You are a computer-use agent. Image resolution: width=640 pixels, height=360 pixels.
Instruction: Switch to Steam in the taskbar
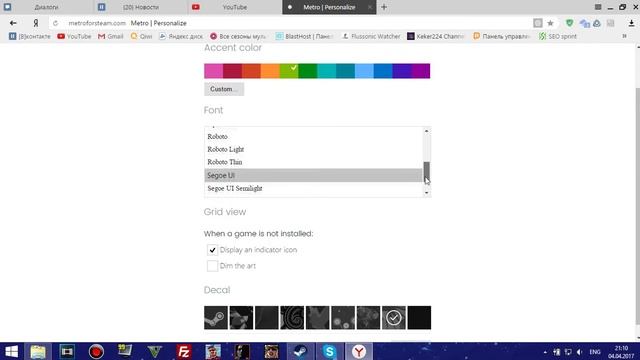pyautogui.click(x=301, y=351)
